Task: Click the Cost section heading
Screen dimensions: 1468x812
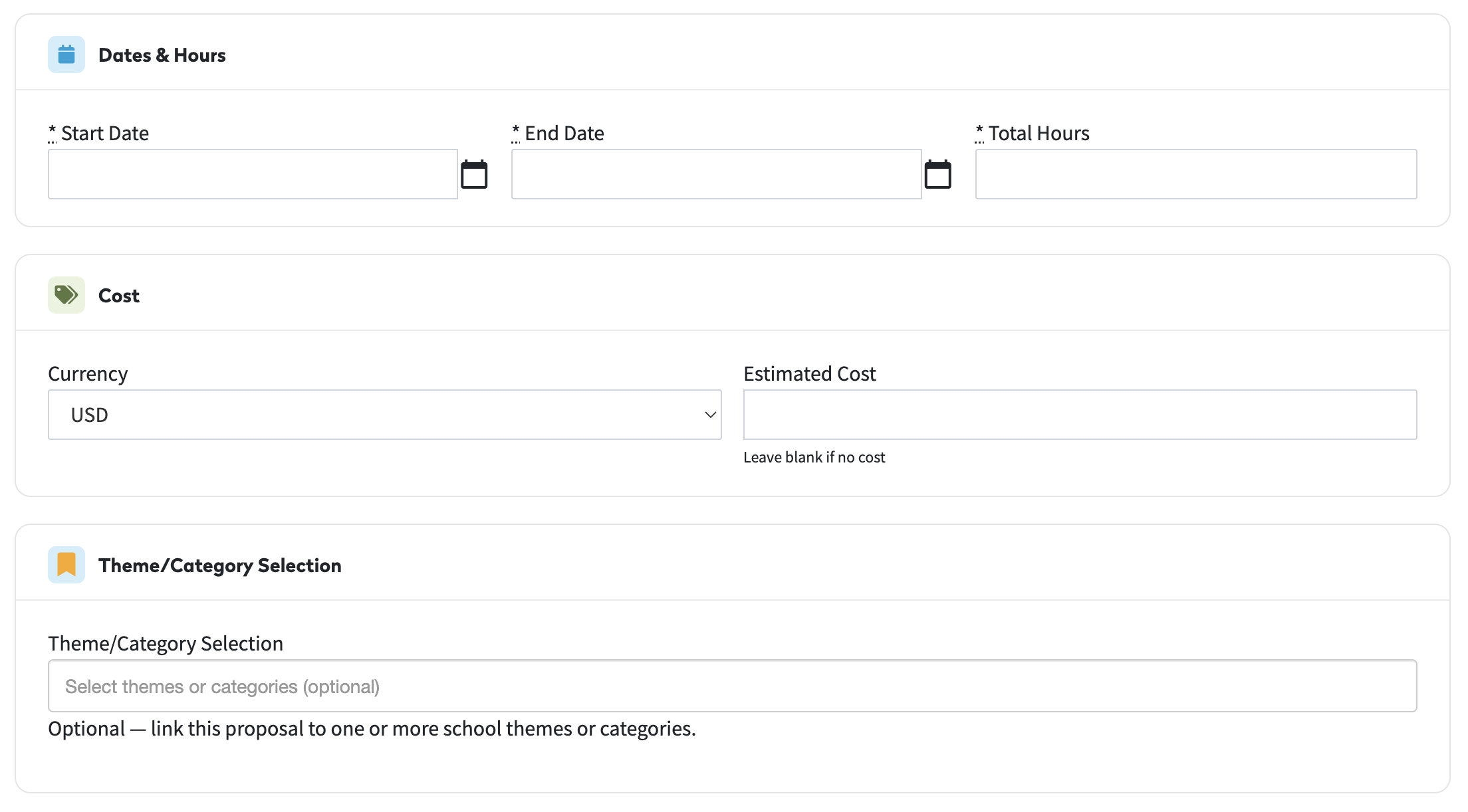Action: 119,296
